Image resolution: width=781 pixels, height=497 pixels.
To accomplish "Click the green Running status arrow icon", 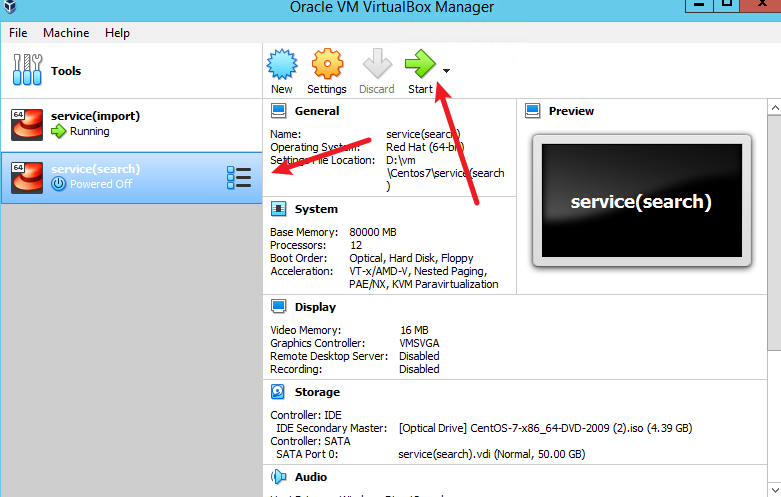I will (x=59, y=131).
